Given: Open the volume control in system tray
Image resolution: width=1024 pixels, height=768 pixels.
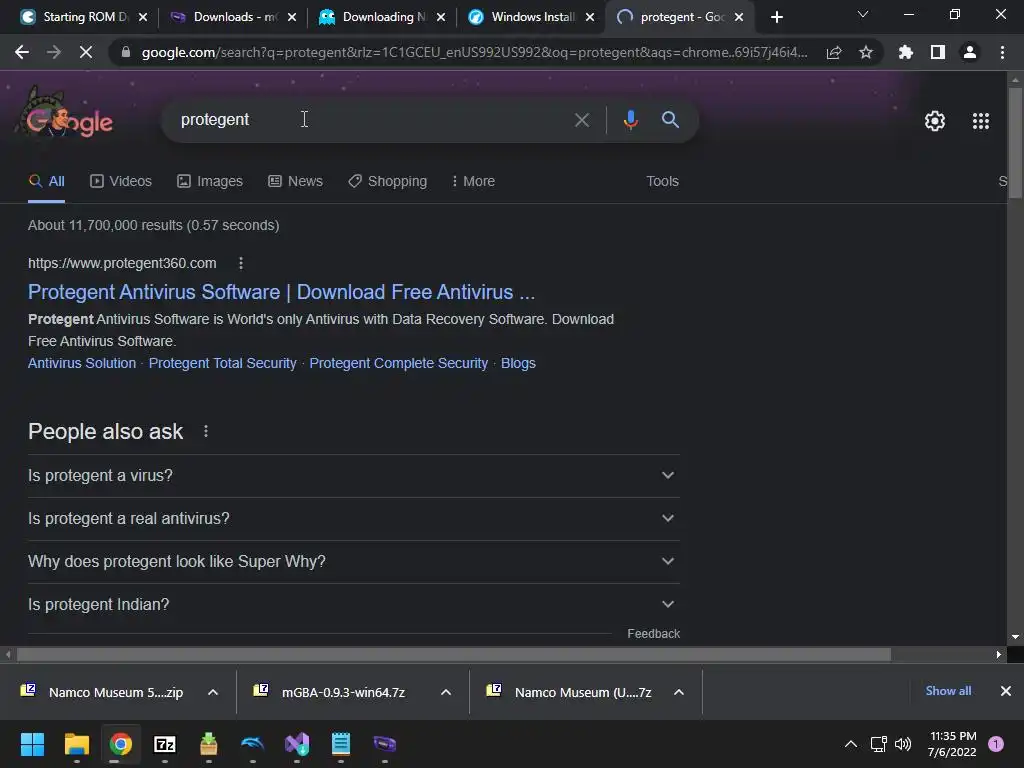Looking at the screenshot, I should point(903,744).
